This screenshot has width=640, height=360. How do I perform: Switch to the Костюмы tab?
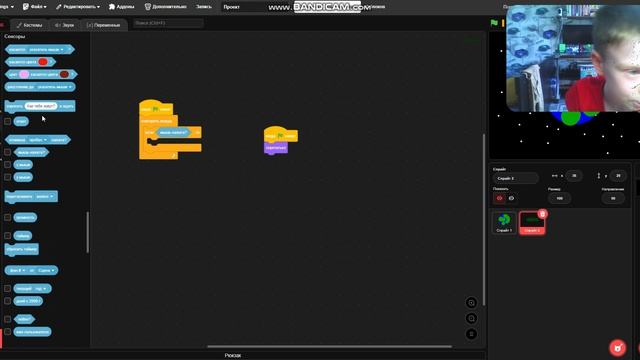(x=29, y=25)
